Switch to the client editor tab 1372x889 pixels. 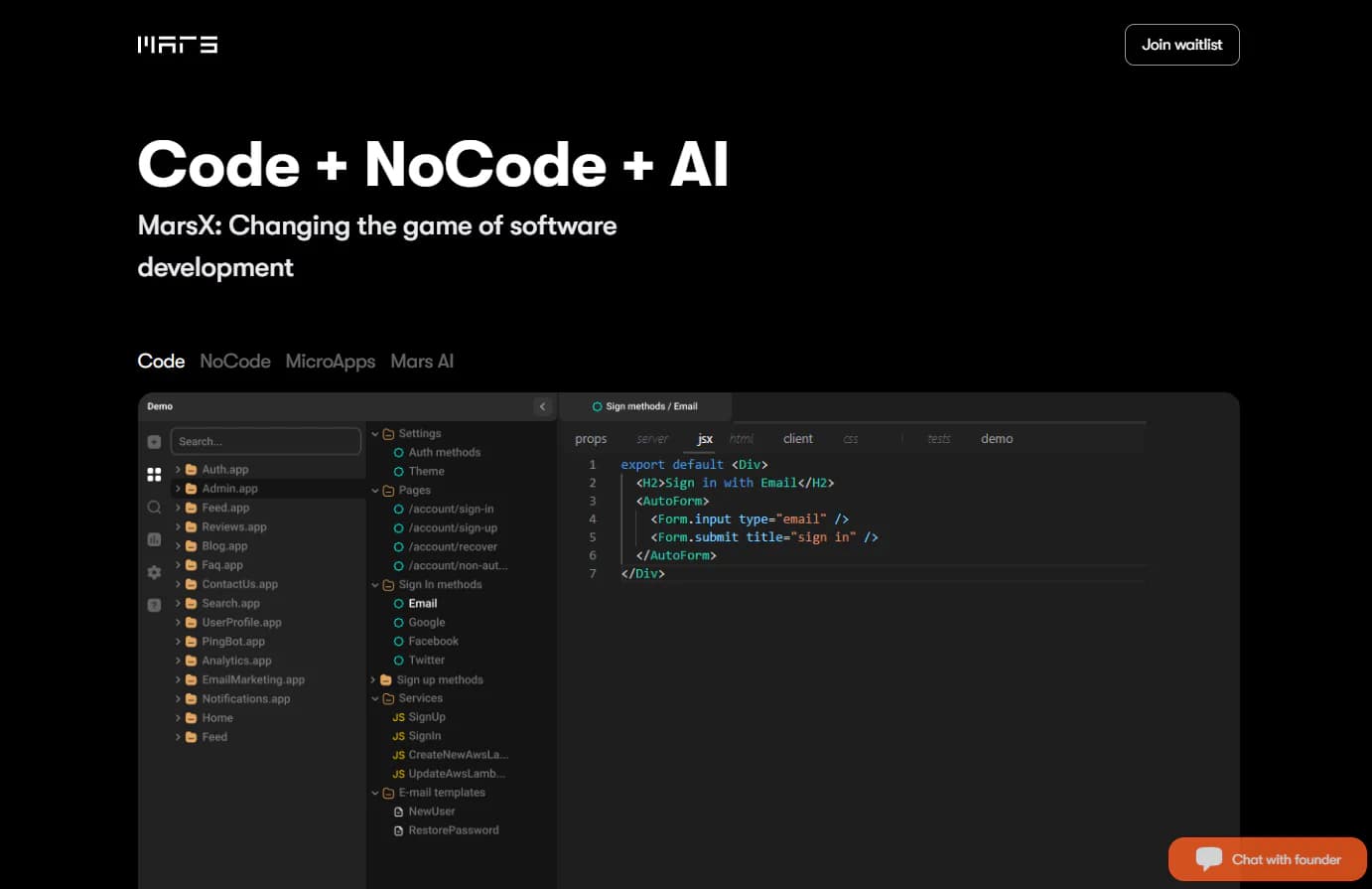point(798,439)
